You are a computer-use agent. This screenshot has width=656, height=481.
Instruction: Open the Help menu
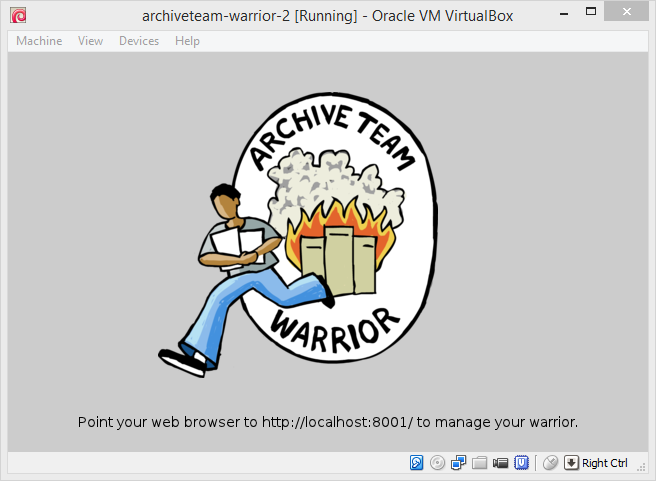coord(187,41)
